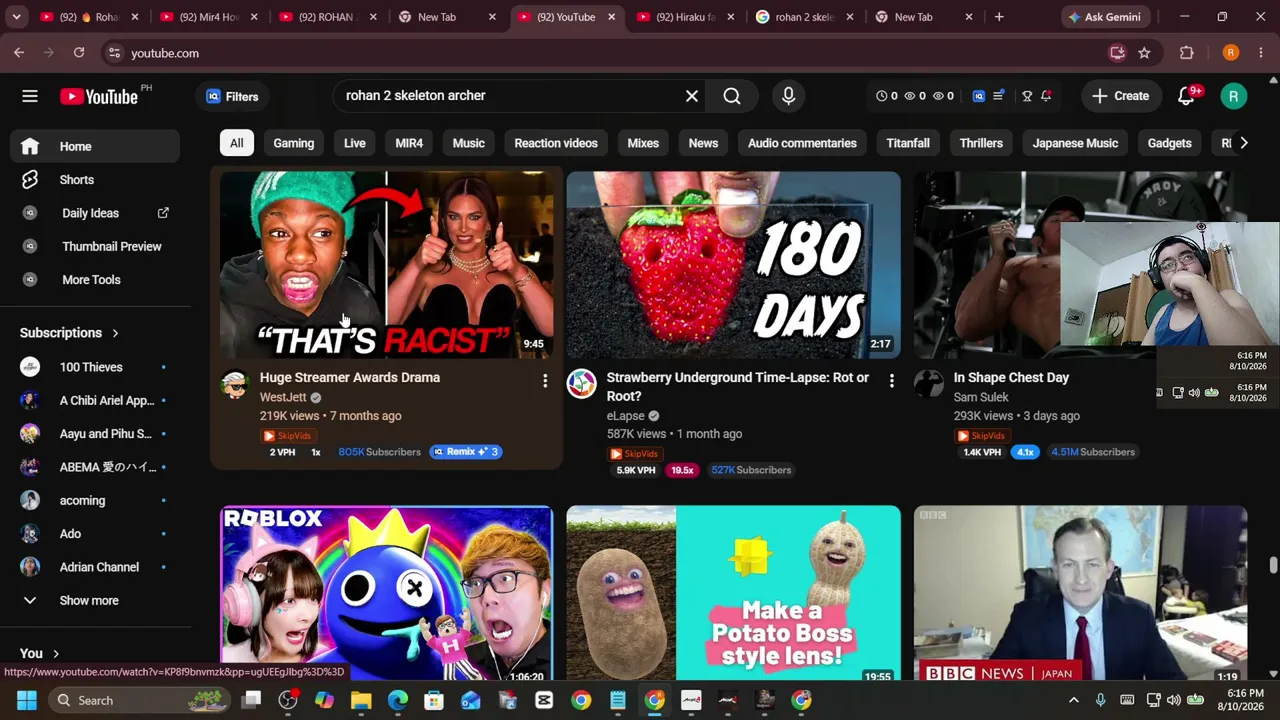
Task: Open the Huge Streamer Awards Drama thumbnail
Action: 387,265
